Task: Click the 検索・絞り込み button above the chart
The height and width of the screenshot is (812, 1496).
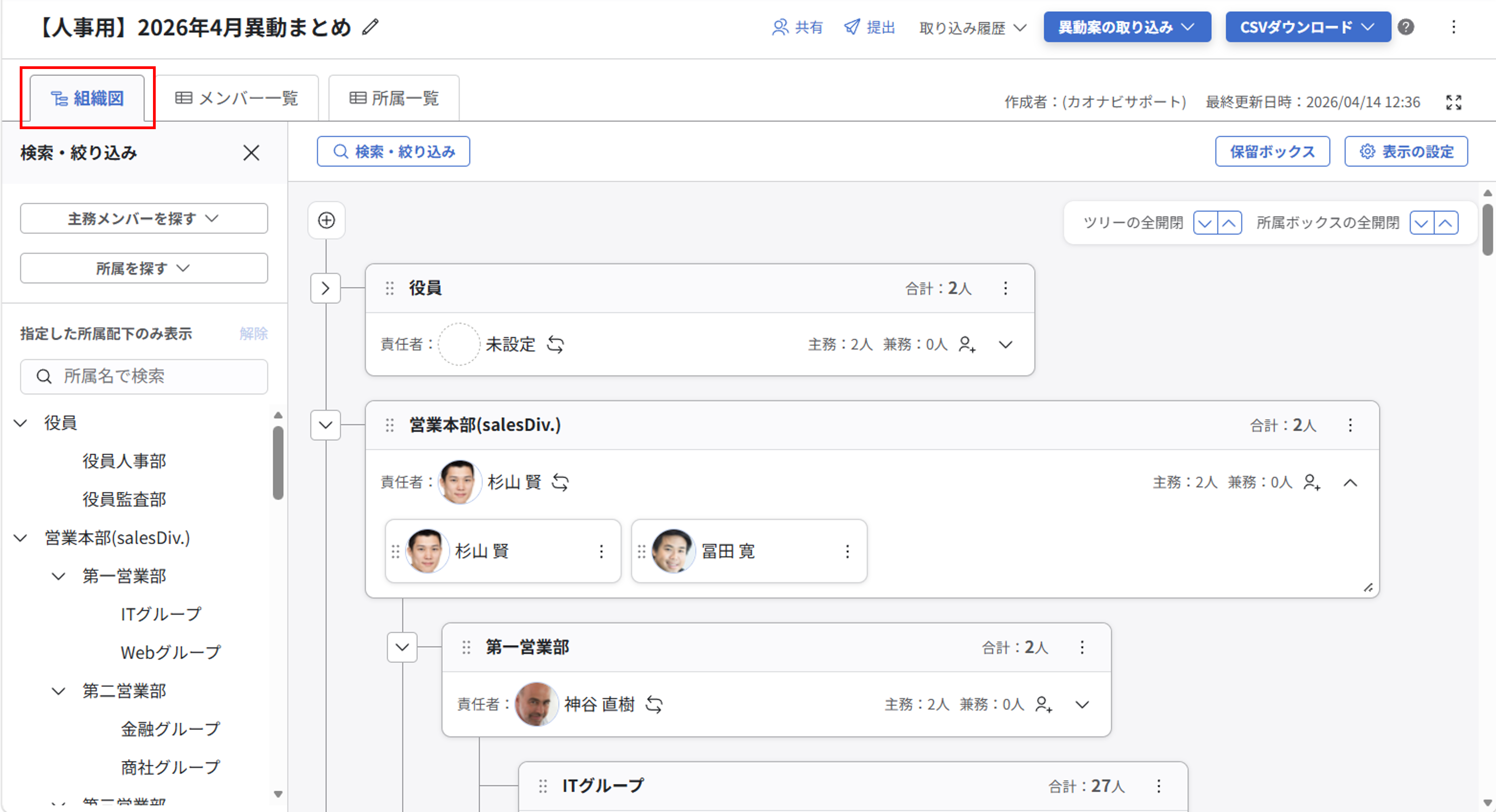Action: tap(393, 152)
